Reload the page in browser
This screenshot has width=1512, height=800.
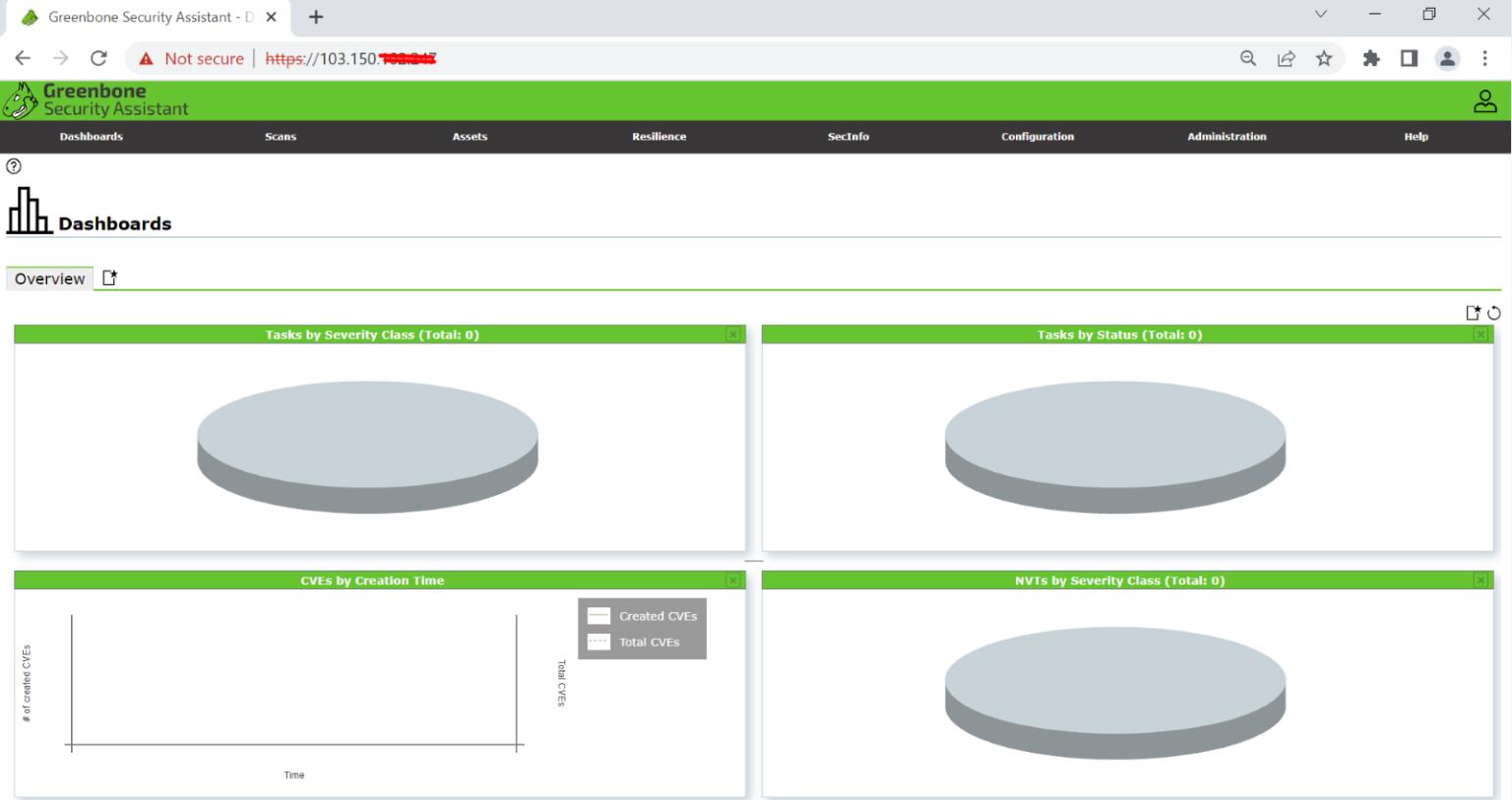click(x=98, y=58)
